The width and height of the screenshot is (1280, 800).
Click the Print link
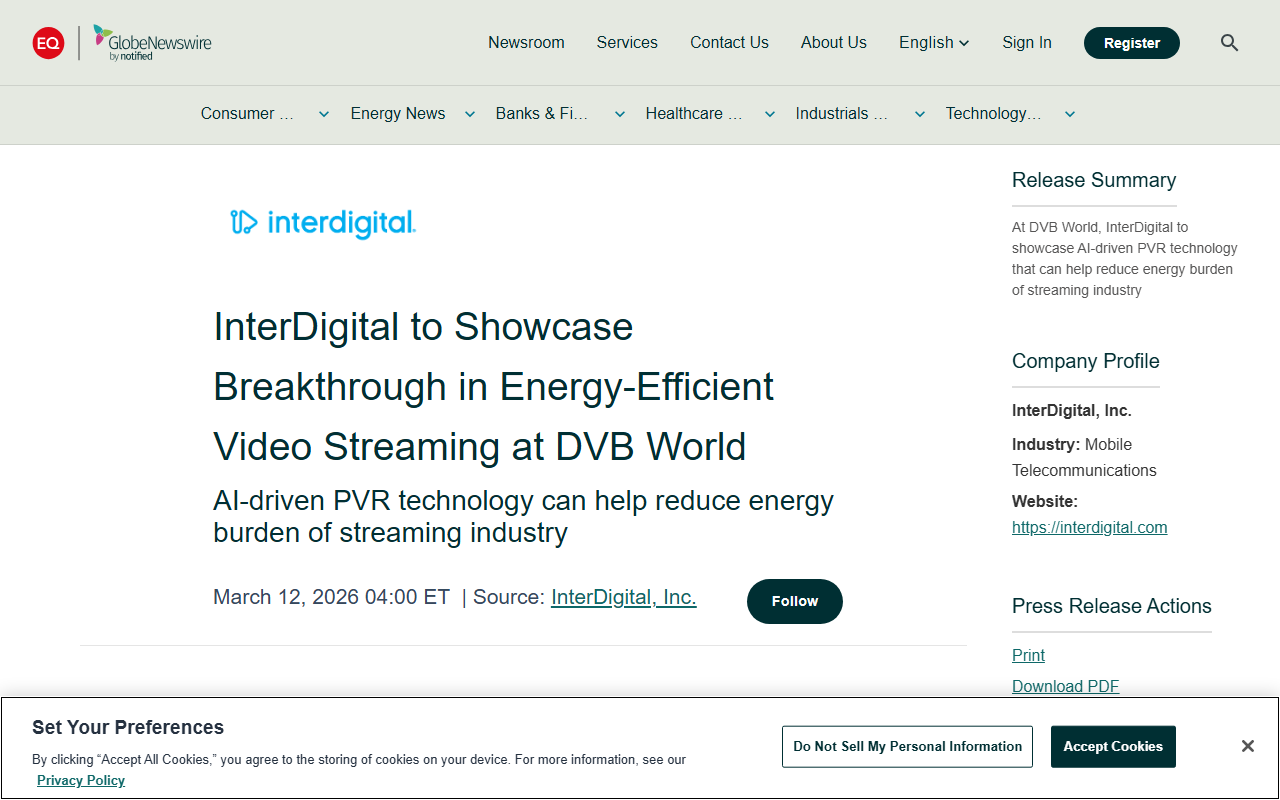1028,655
